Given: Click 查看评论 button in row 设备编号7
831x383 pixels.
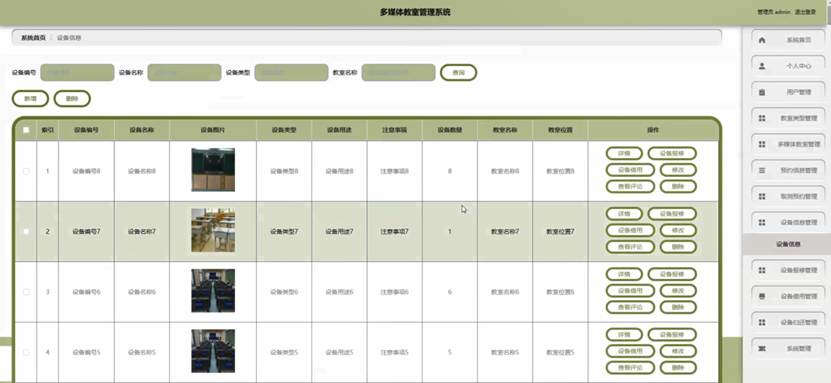Looking at the screenshot, I should 630,247.
